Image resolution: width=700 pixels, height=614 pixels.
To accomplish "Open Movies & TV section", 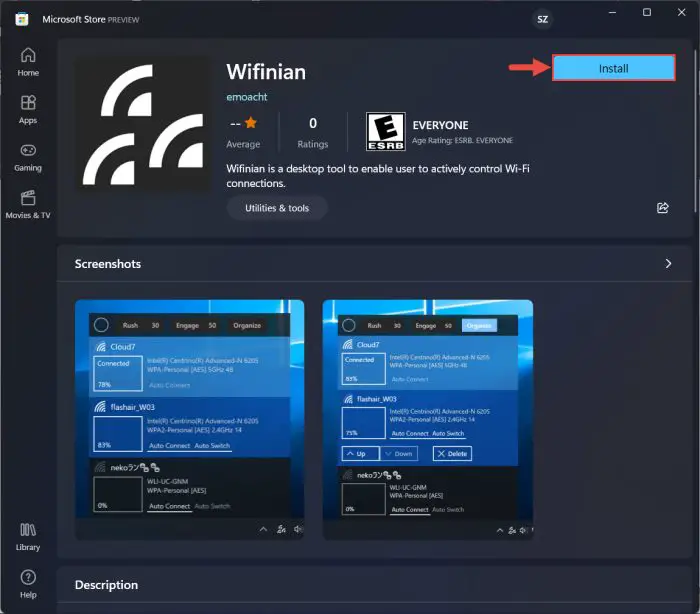I will [x=28, y=205].
